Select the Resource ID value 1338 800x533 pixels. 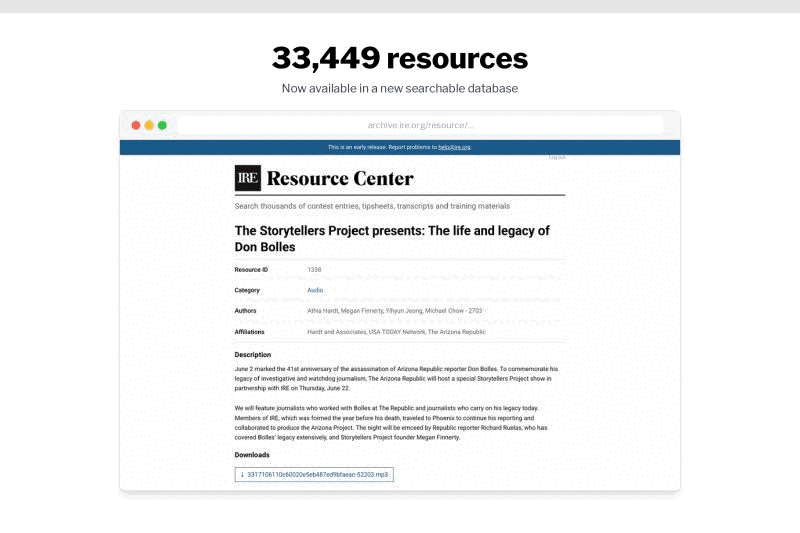pos(314,270)
